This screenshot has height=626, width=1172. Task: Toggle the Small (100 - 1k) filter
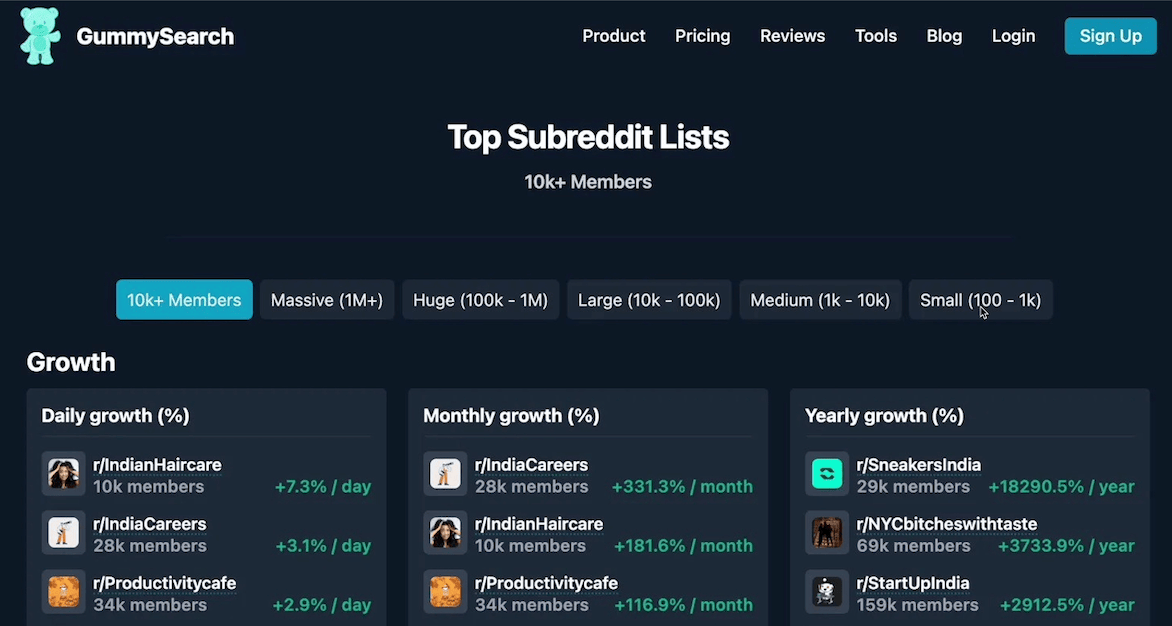coord(981,300)
